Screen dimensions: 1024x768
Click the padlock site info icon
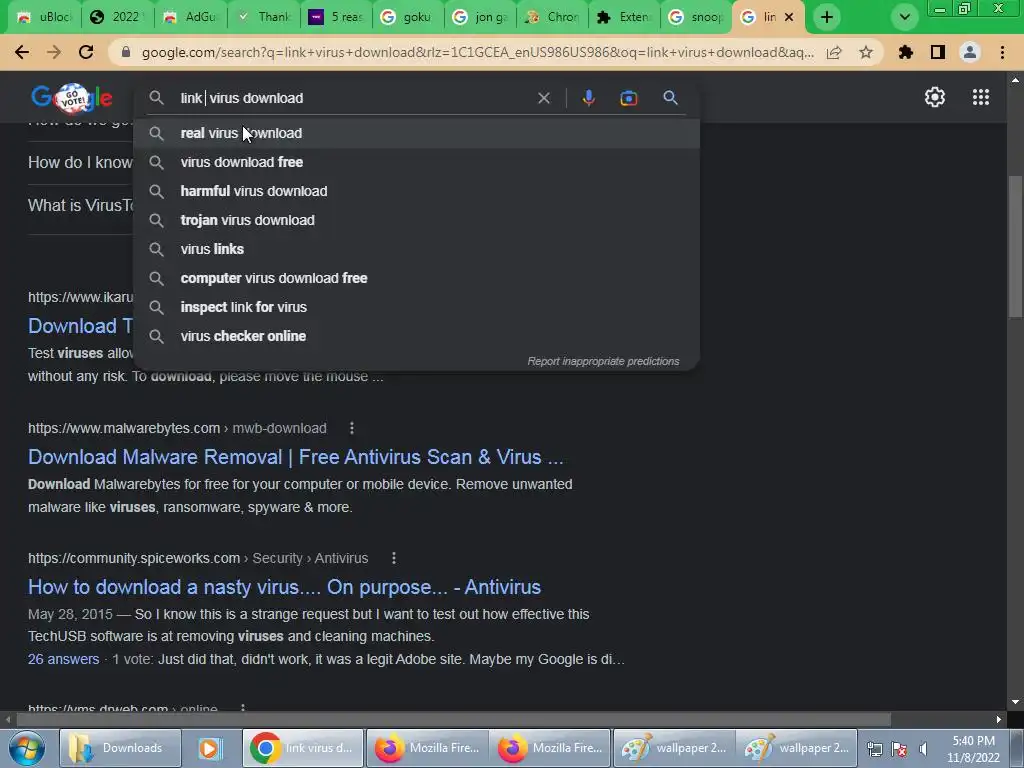coord(127,52)
